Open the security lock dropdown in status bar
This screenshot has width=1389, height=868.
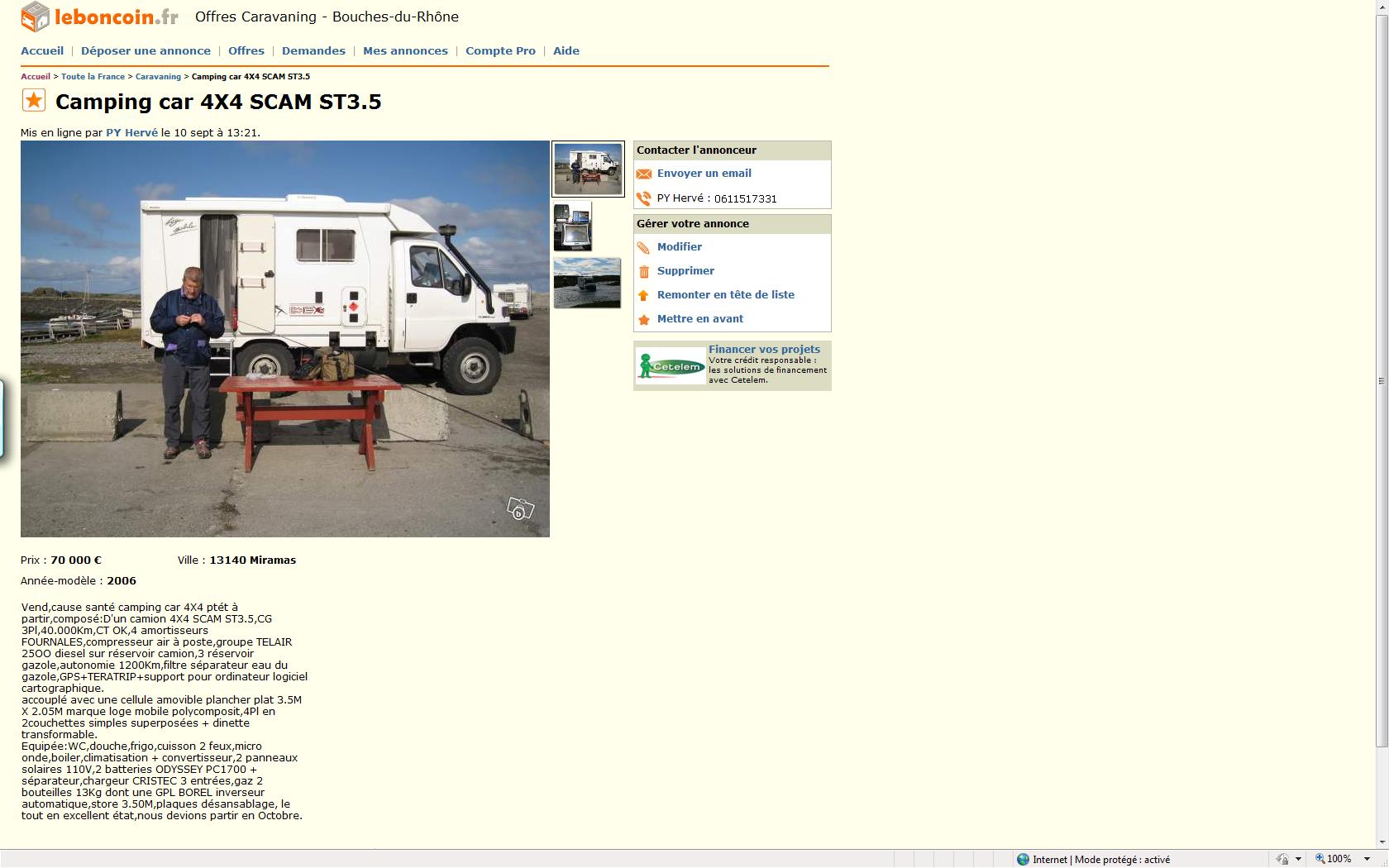pyautogui.click(x=1298, y=859)
